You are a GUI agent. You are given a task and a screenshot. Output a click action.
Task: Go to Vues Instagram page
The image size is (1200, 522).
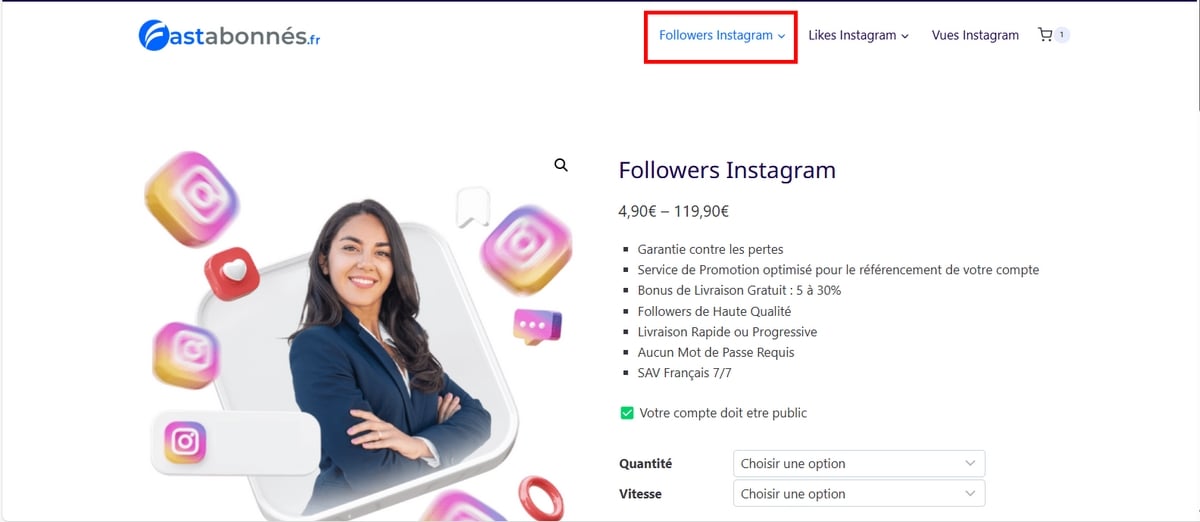point(975,35)
